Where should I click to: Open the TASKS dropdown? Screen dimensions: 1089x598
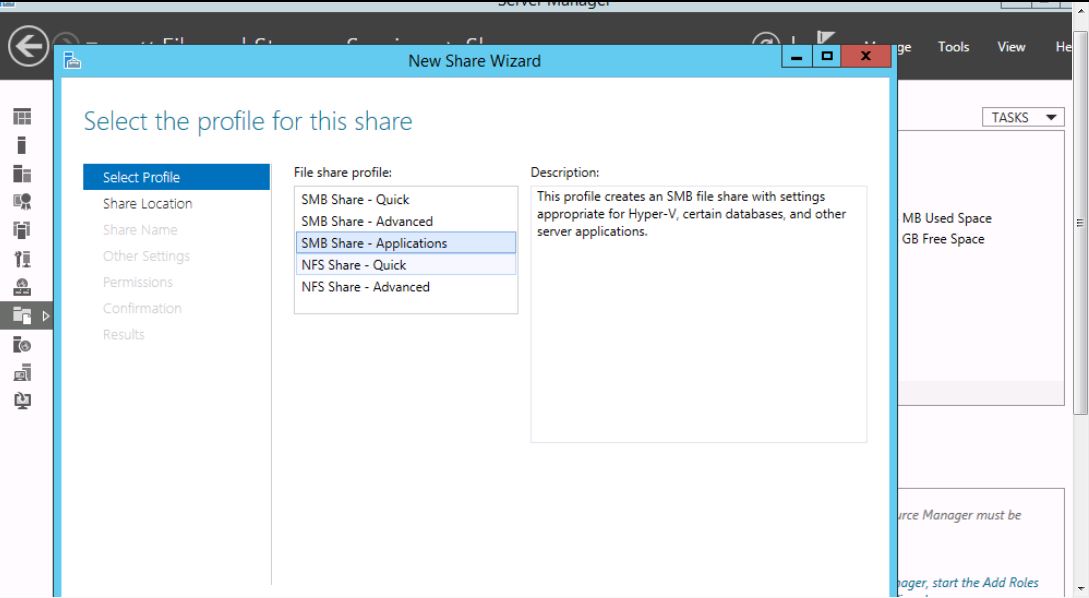[1020, 117]
